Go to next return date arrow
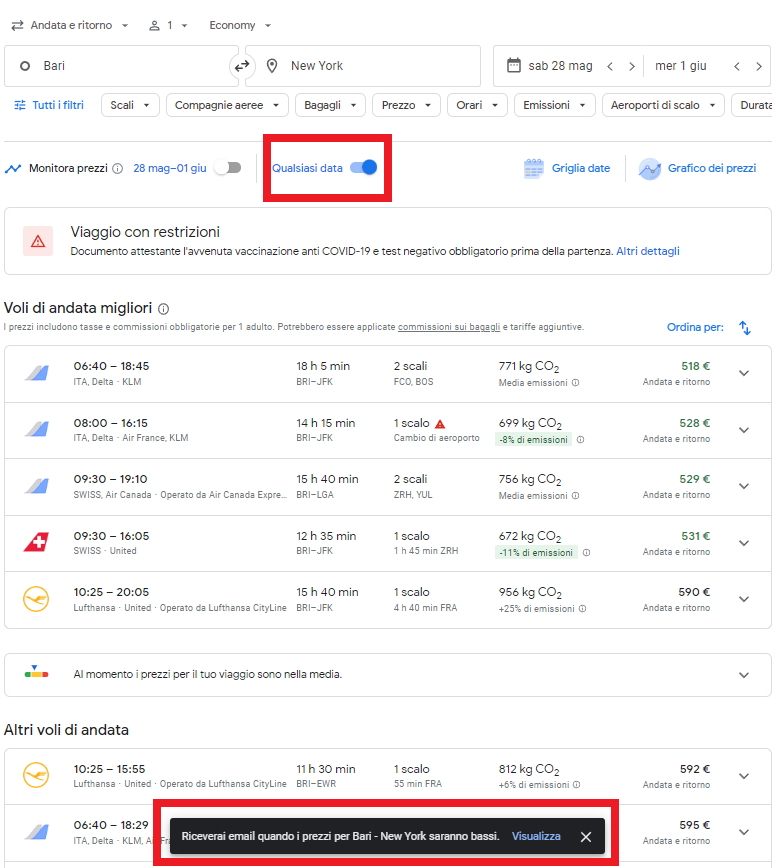Image resolution: width=778 pixels, height=868 pixels. (759, 66)
